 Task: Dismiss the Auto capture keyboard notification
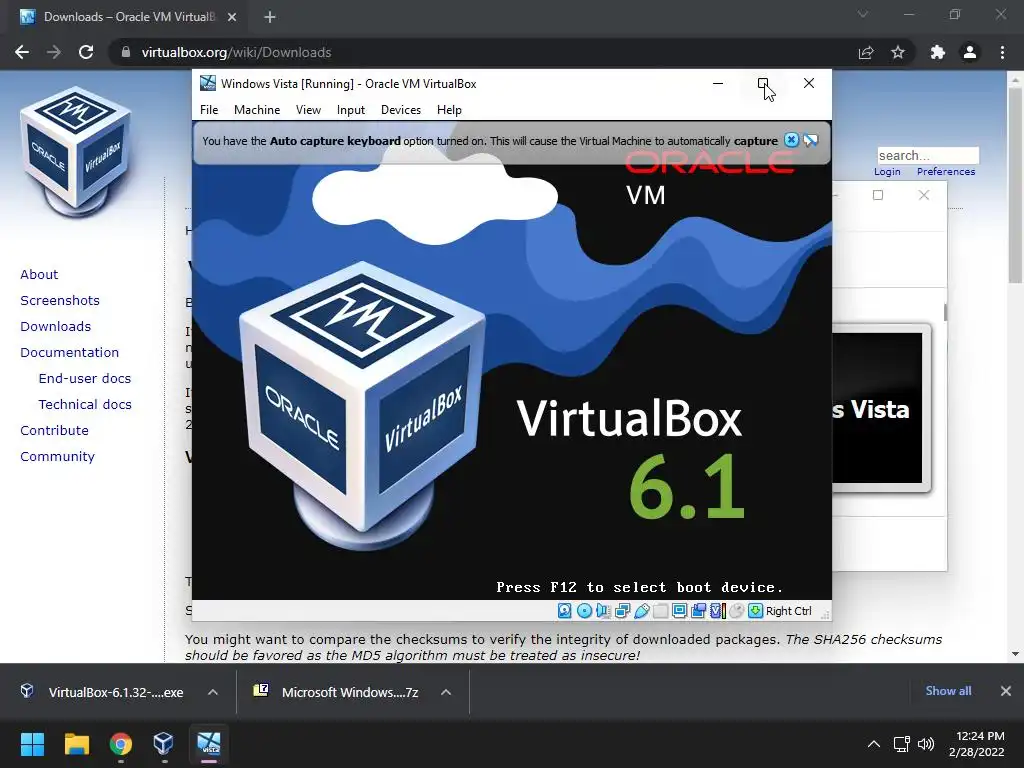[x=791, y=140]
